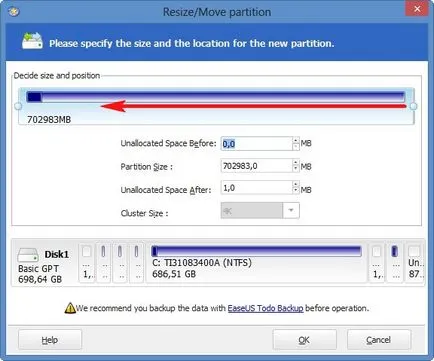The height and width of the screenshot is (361, 434).
Task: Increase Unallocated Space After with up arrow
Action: tap(296, 184)
